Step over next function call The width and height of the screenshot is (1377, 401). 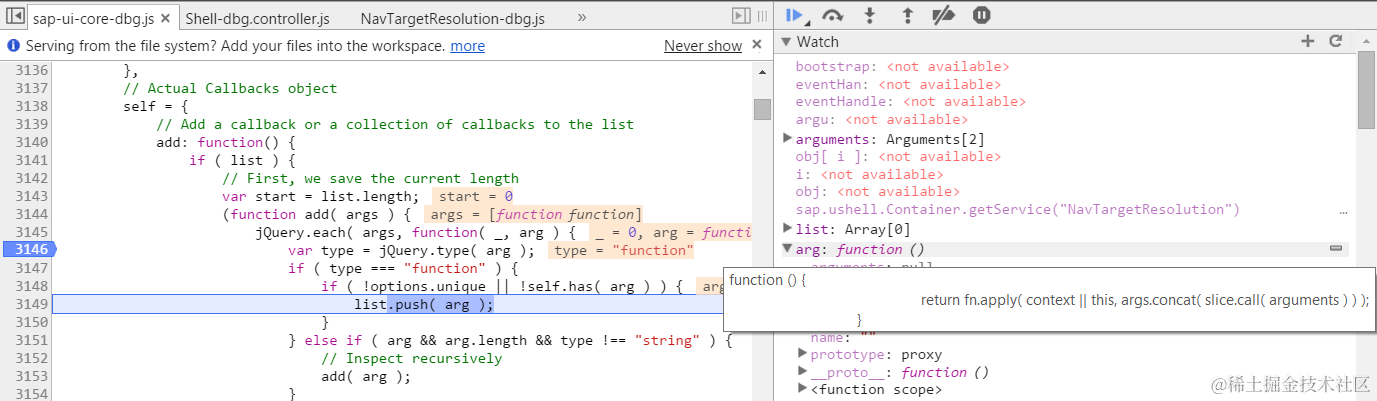click(x=832, y=15)
